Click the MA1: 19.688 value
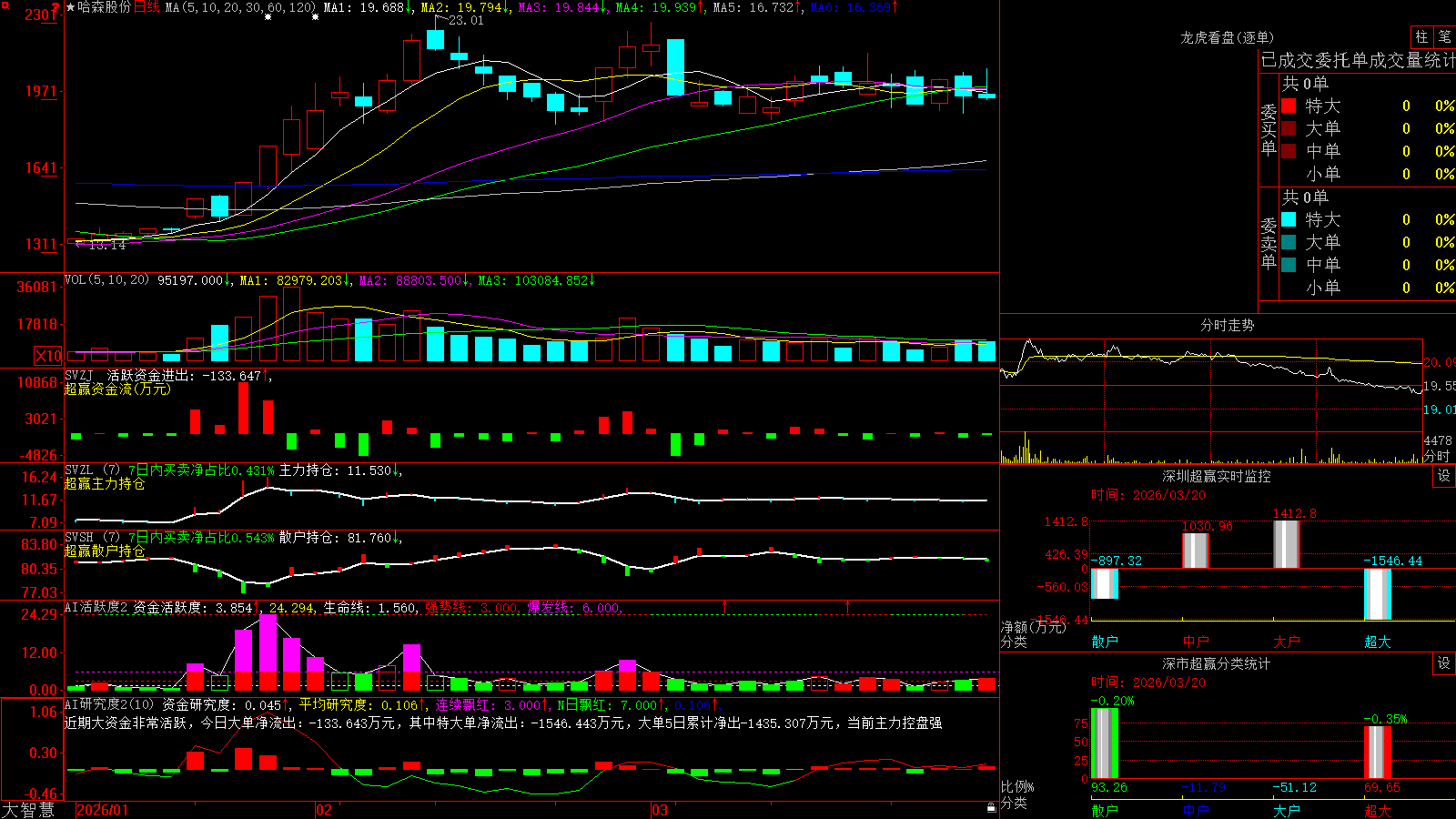This screenshot has width=1456, height=819. coord(364,7)
